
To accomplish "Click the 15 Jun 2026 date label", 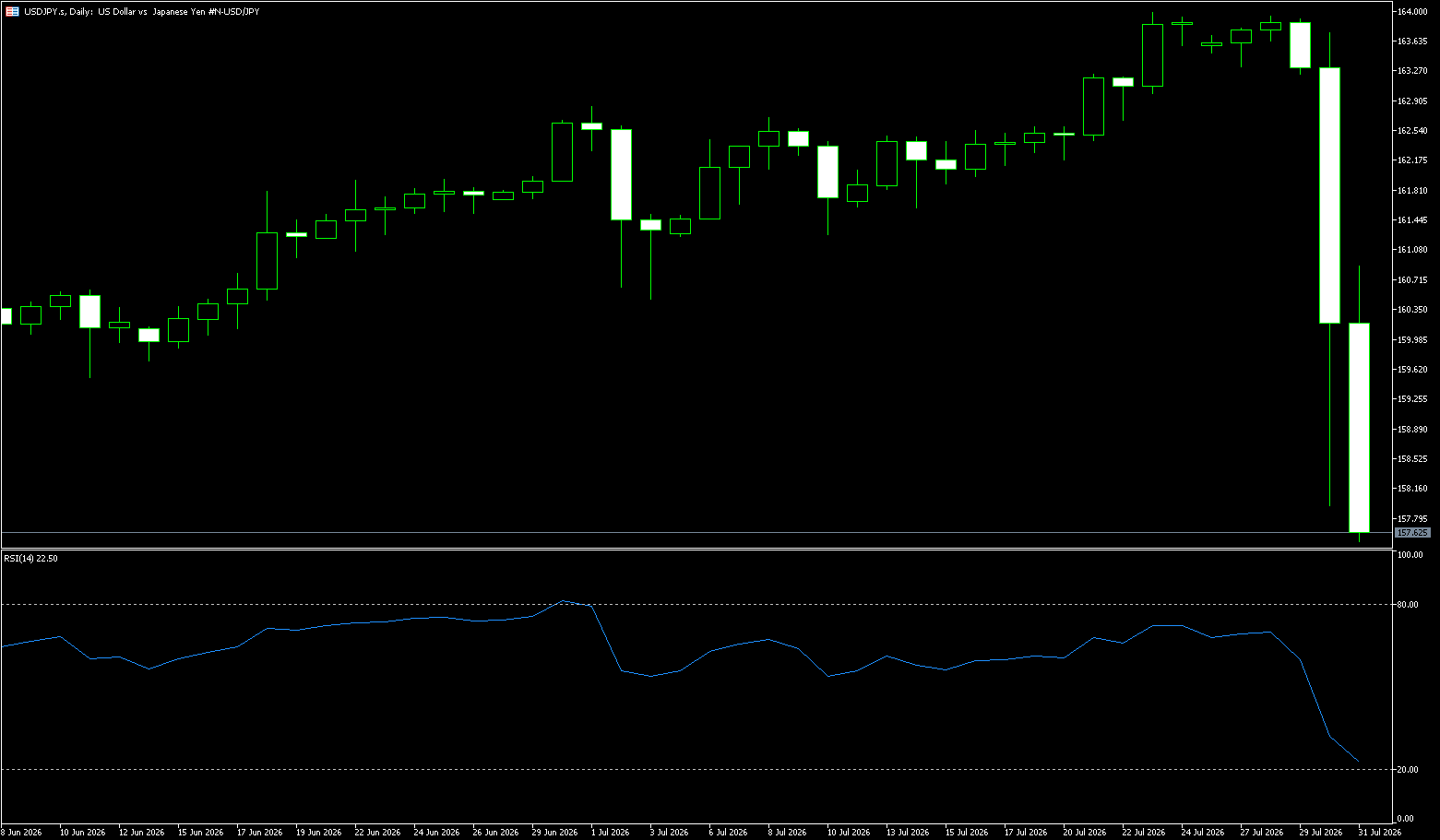I will tap(200, 832).
